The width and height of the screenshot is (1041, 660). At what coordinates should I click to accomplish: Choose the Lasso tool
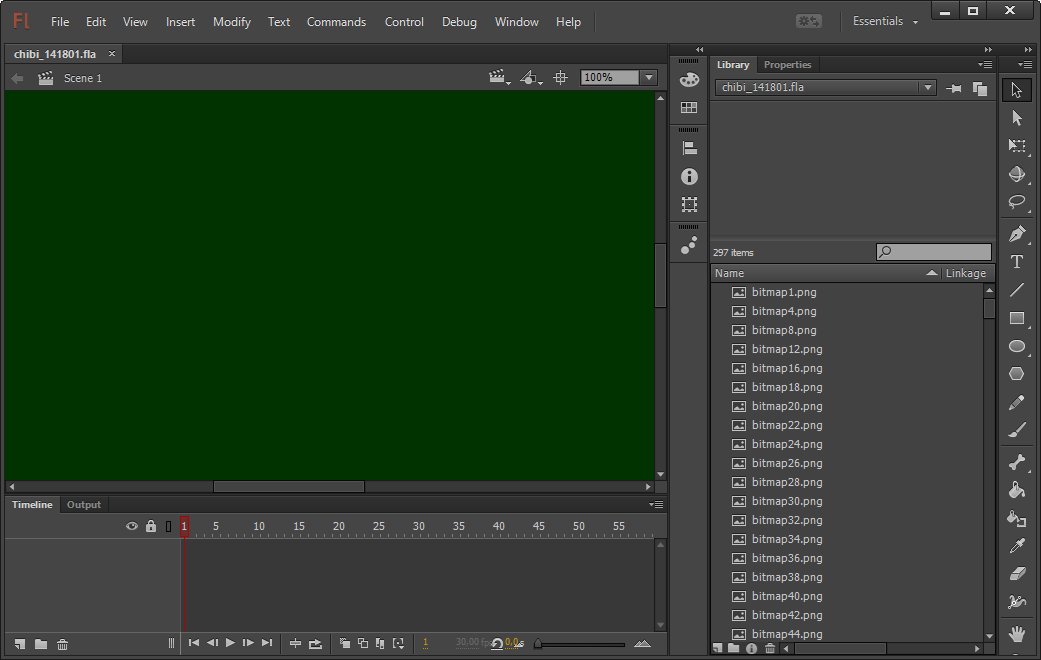click(1017, 202)
